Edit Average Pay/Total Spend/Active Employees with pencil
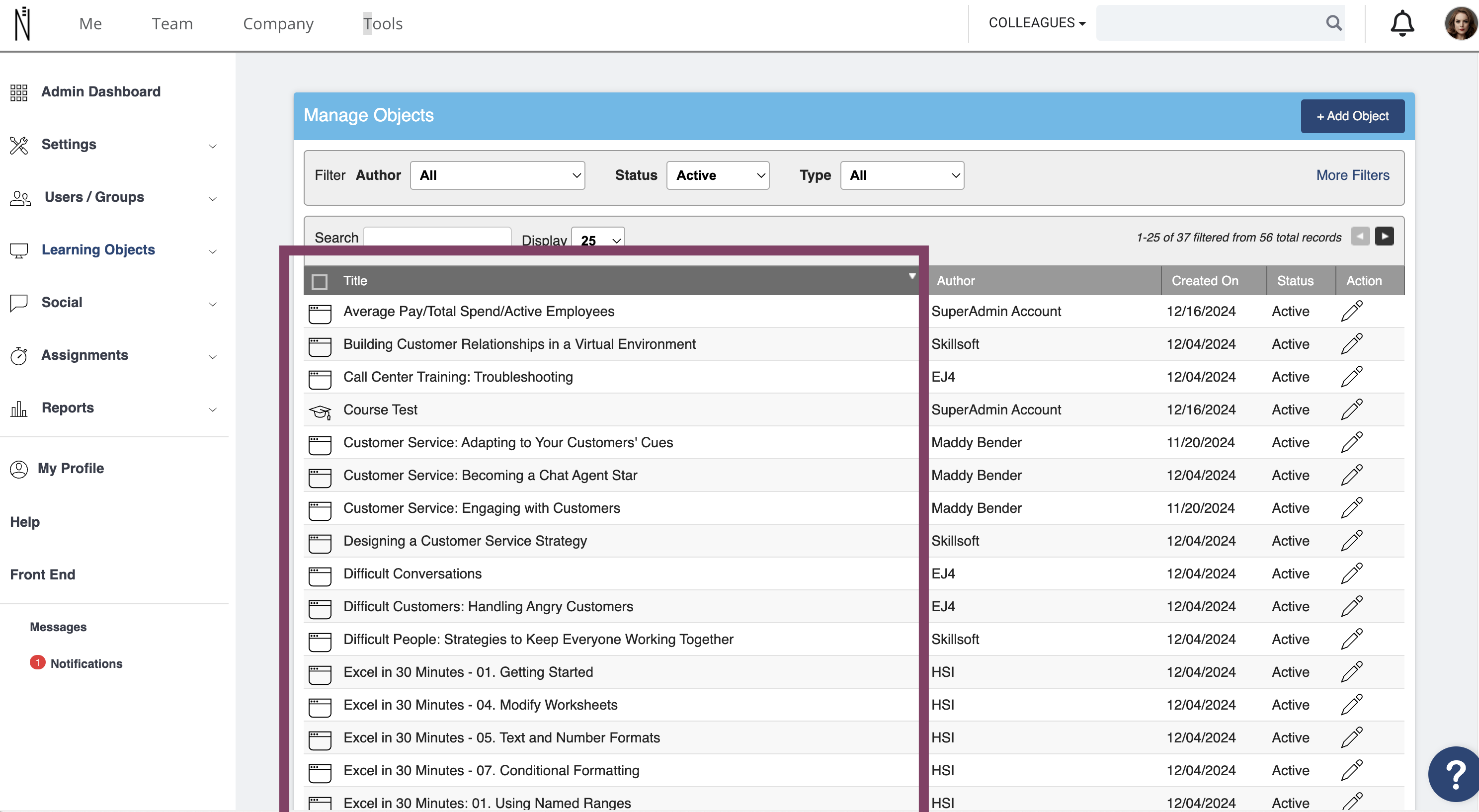 [1352, 311]
